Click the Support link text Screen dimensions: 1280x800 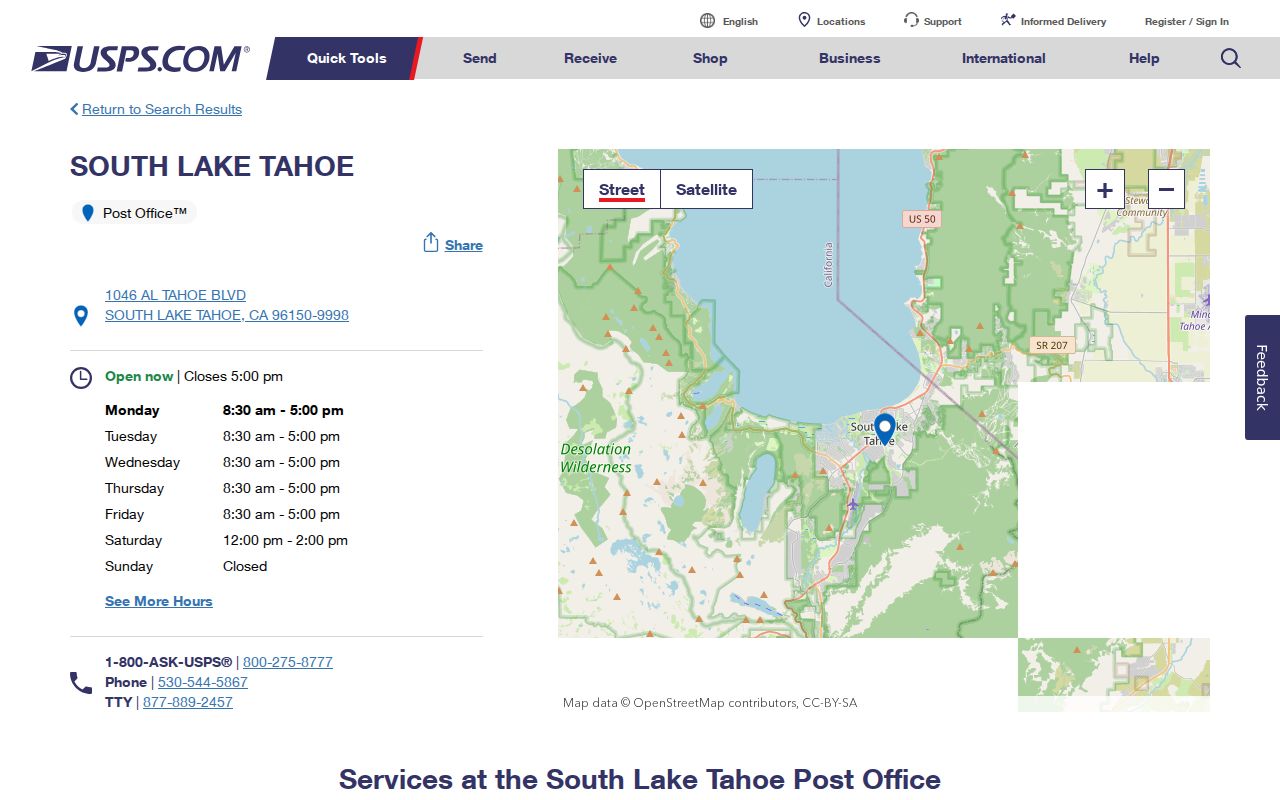coord(942,21)
